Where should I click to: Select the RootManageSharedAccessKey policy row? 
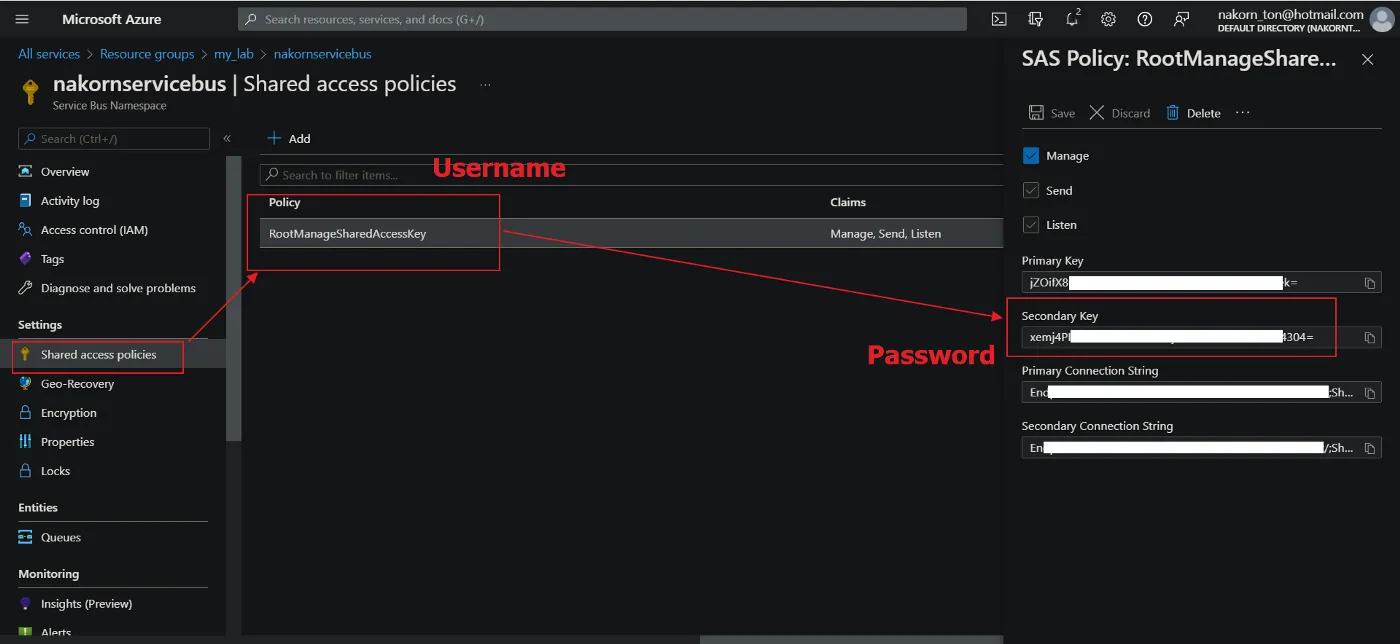point(631,233)
